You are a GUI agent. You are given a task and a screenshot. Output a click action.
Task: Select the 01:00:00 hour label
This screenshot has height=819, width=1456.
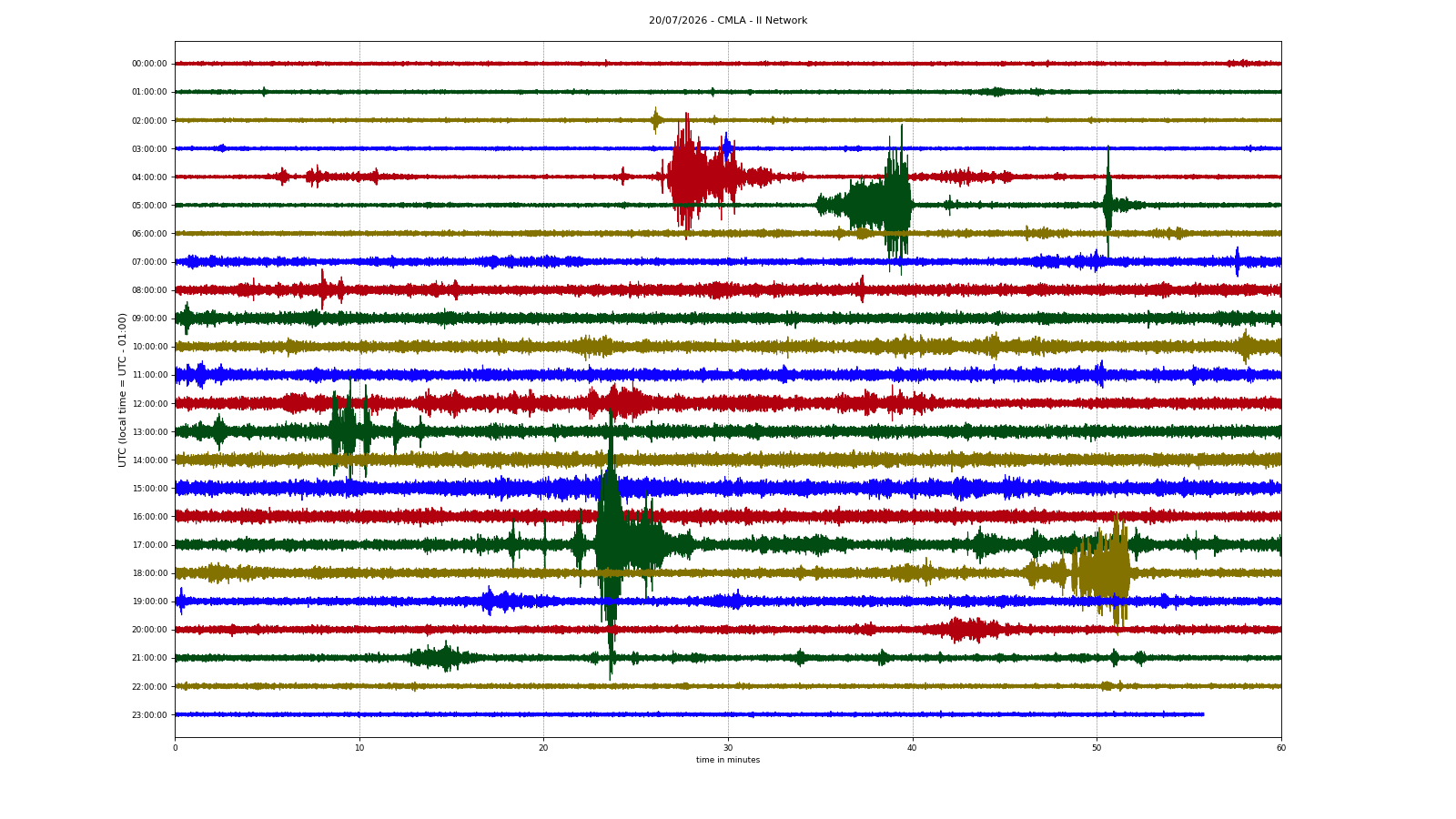[x=149, y=92]
